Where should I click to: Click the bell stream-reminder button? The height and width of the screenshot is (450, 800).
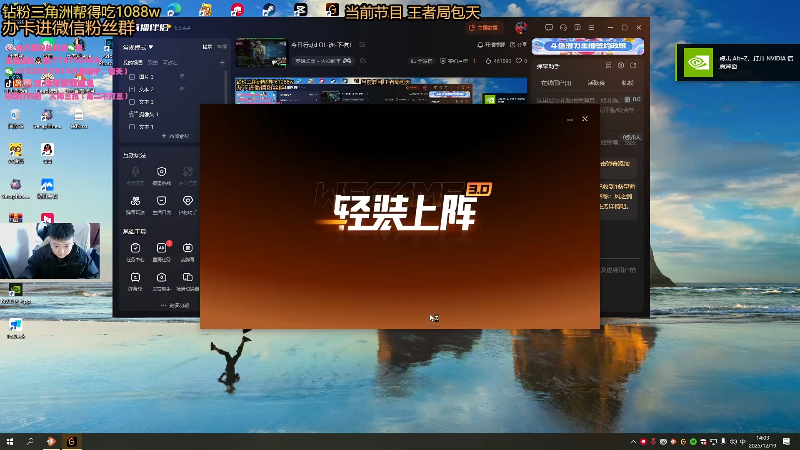(x=491, y=45)
